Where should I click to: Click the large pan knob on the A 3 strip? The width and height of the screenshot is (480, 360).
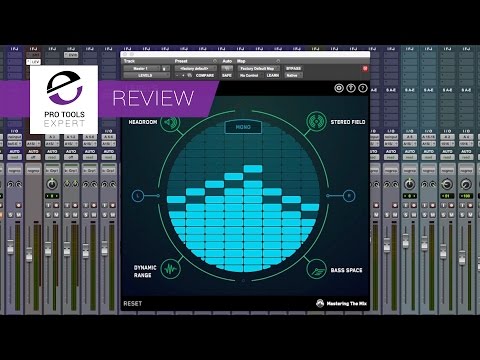(52, 184)
